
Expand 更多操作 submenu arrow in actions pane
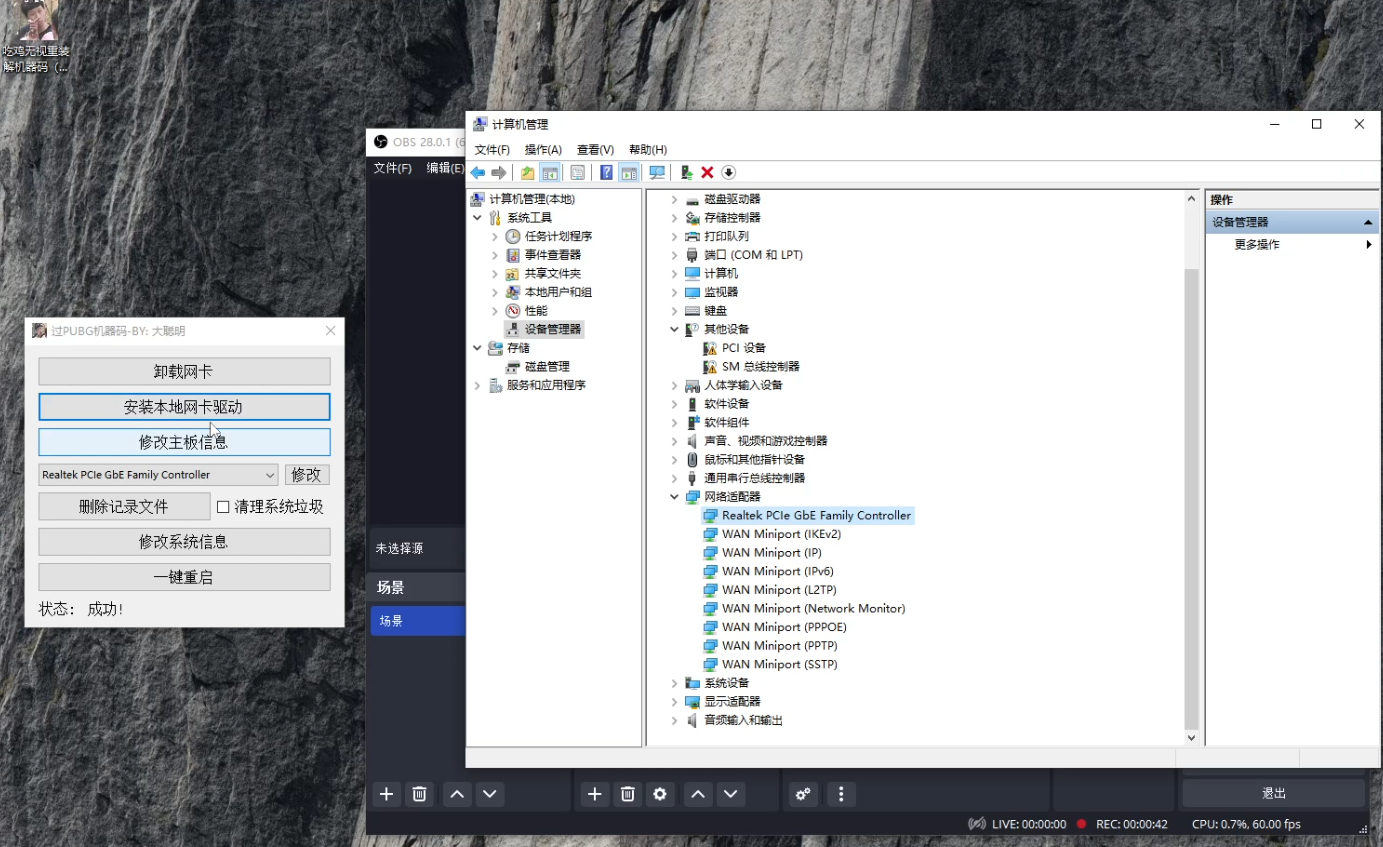(1369, 244)
